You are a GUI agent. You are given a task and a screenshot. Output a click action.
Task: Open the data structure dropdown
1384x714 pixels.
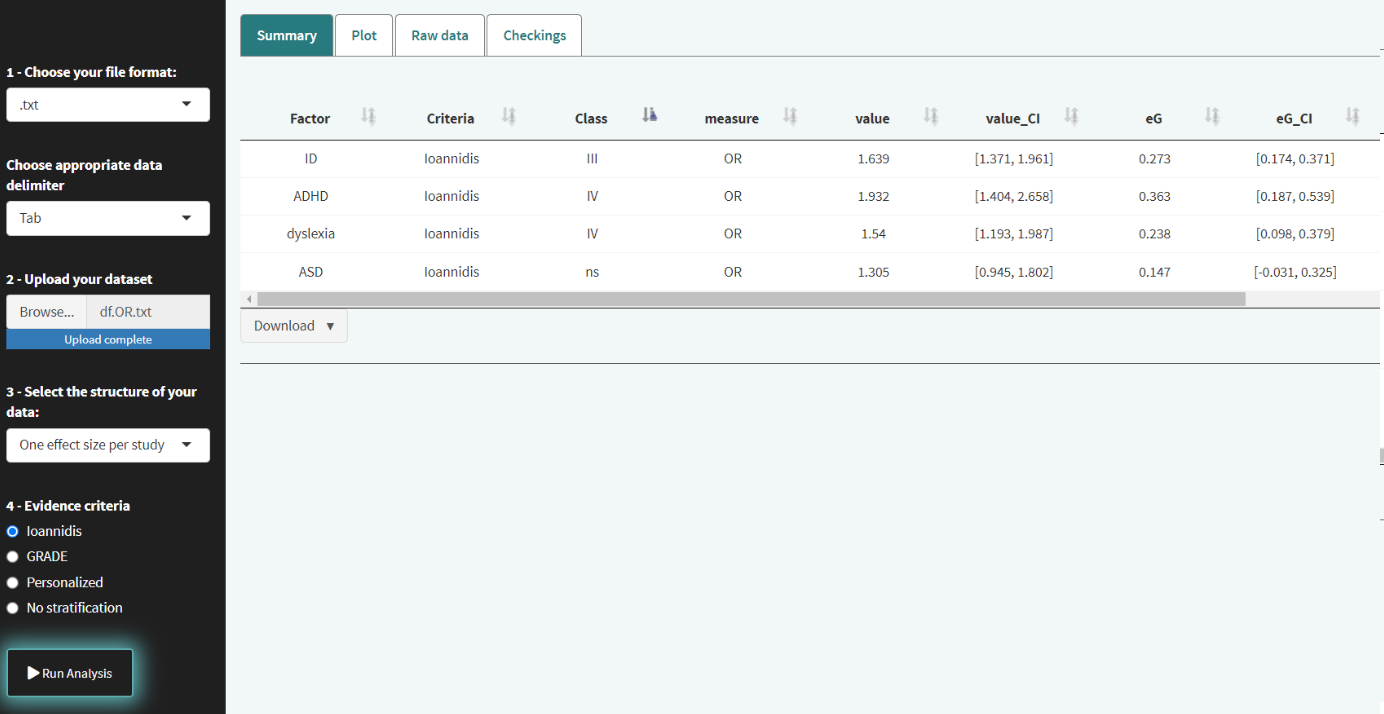coord(108,445)
